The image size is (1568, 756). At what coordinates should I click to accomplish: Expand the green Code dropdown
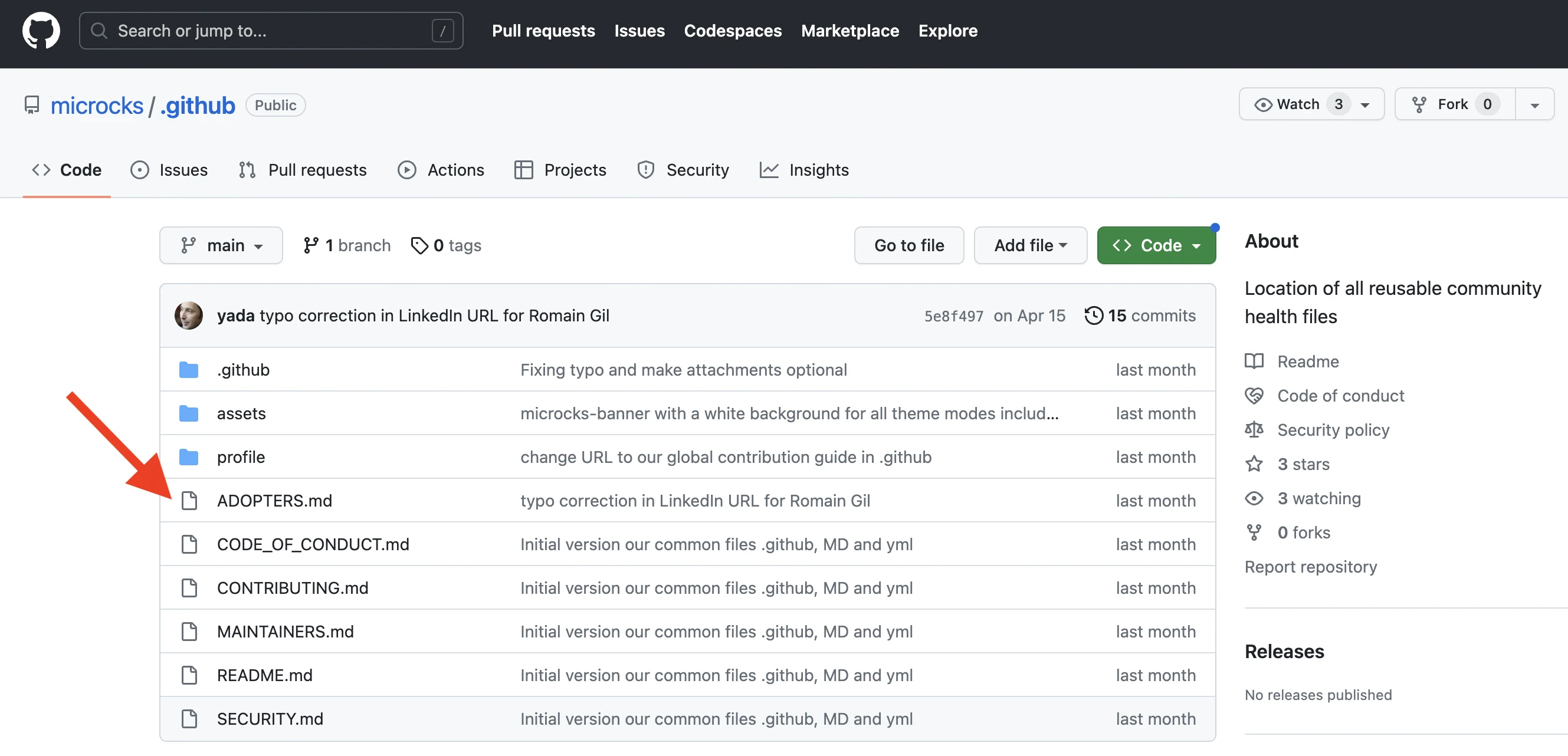[1156, 245]
